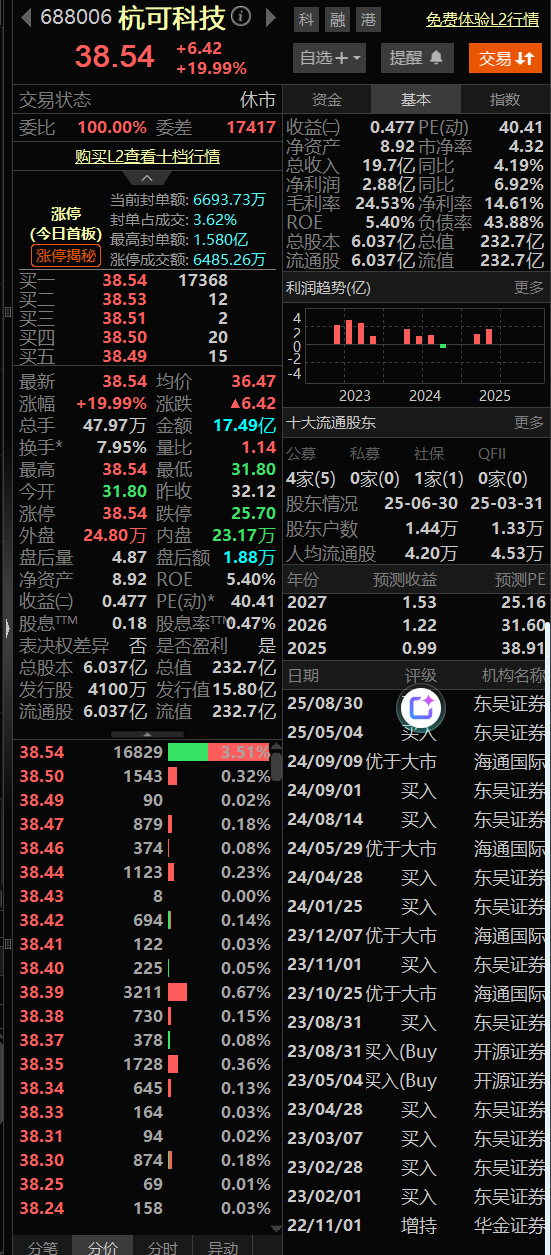Select the 分时 tab at bottom
Screen dimensions: 551x1255
[x=162, y=1247]
